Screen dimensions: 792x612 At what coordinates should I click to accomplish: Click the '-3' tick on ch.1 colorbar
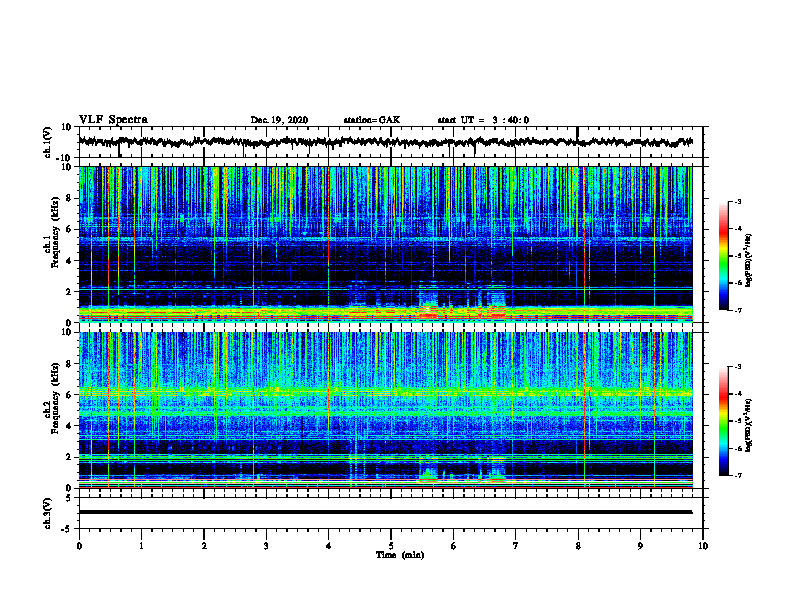tap(737, 201)
